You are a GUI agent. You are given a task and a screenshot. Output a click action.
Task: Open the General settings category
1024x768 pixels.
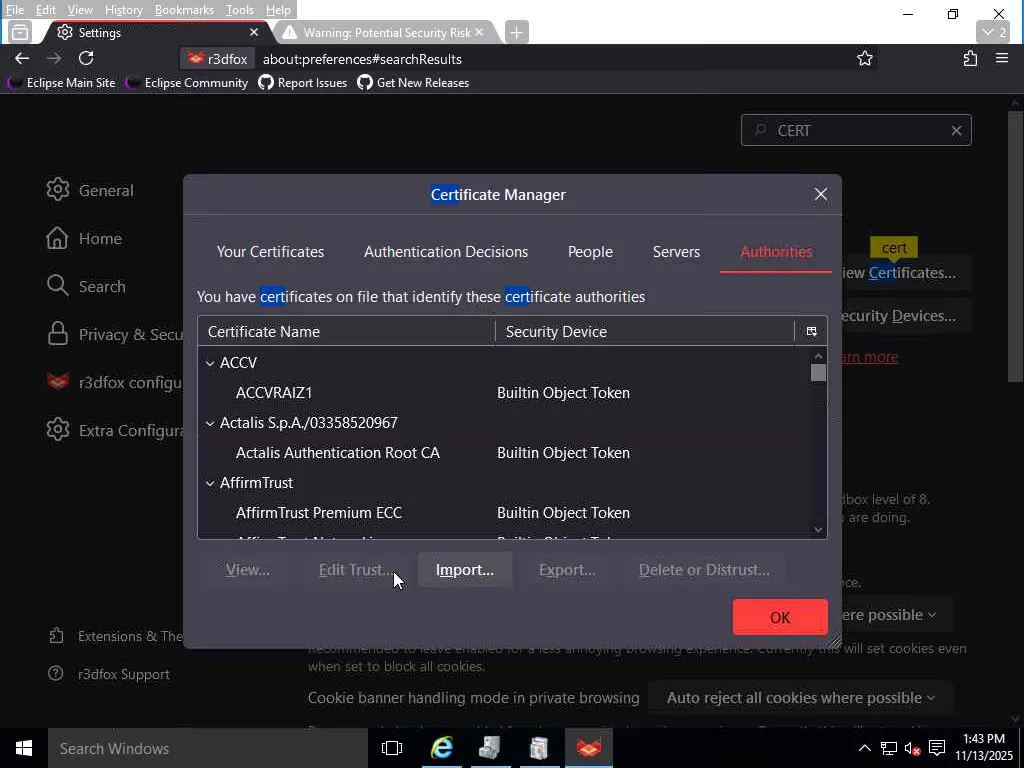click(x=90, y=190)
